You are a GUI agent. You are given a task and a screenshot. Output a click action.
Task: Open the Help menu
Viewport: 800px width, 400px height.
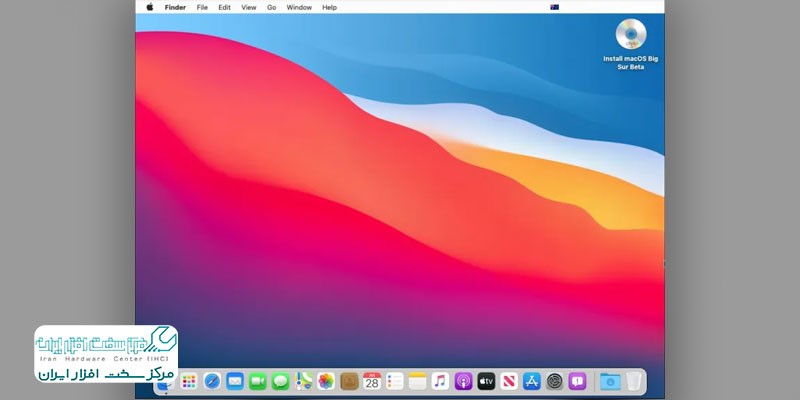coord(330,7)
